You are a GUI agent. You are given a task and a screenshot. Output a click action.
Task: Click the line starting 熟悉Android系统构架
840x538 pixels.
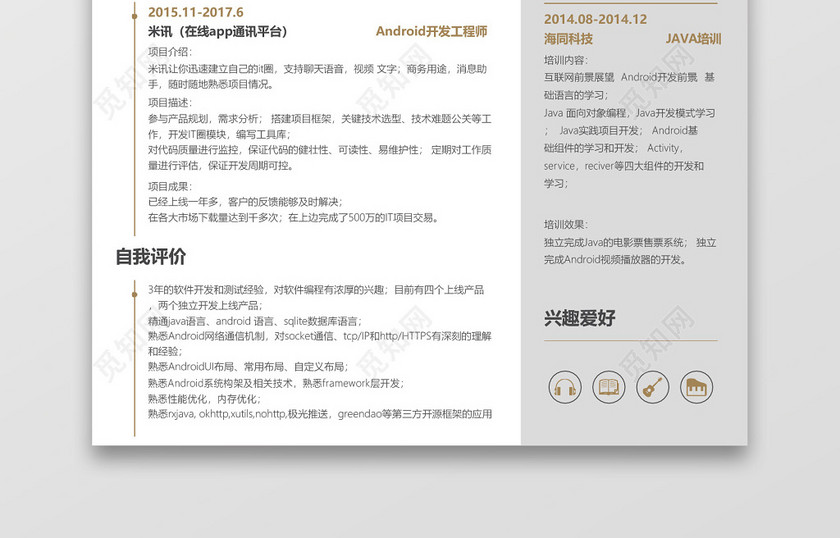tap(276, 383)
